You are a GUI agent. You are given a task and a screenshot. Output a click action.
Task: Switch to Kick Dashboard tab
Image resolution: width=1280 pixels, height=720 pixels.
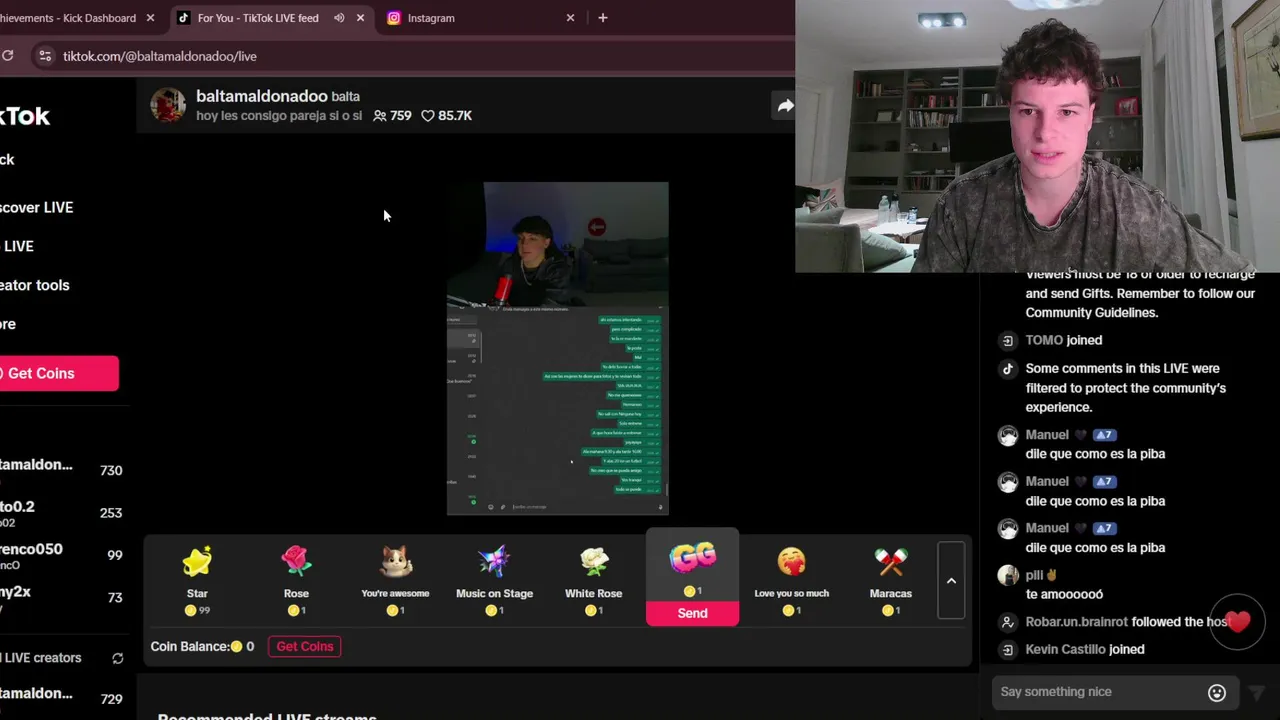pyautogui.click(x=75, y=18)
